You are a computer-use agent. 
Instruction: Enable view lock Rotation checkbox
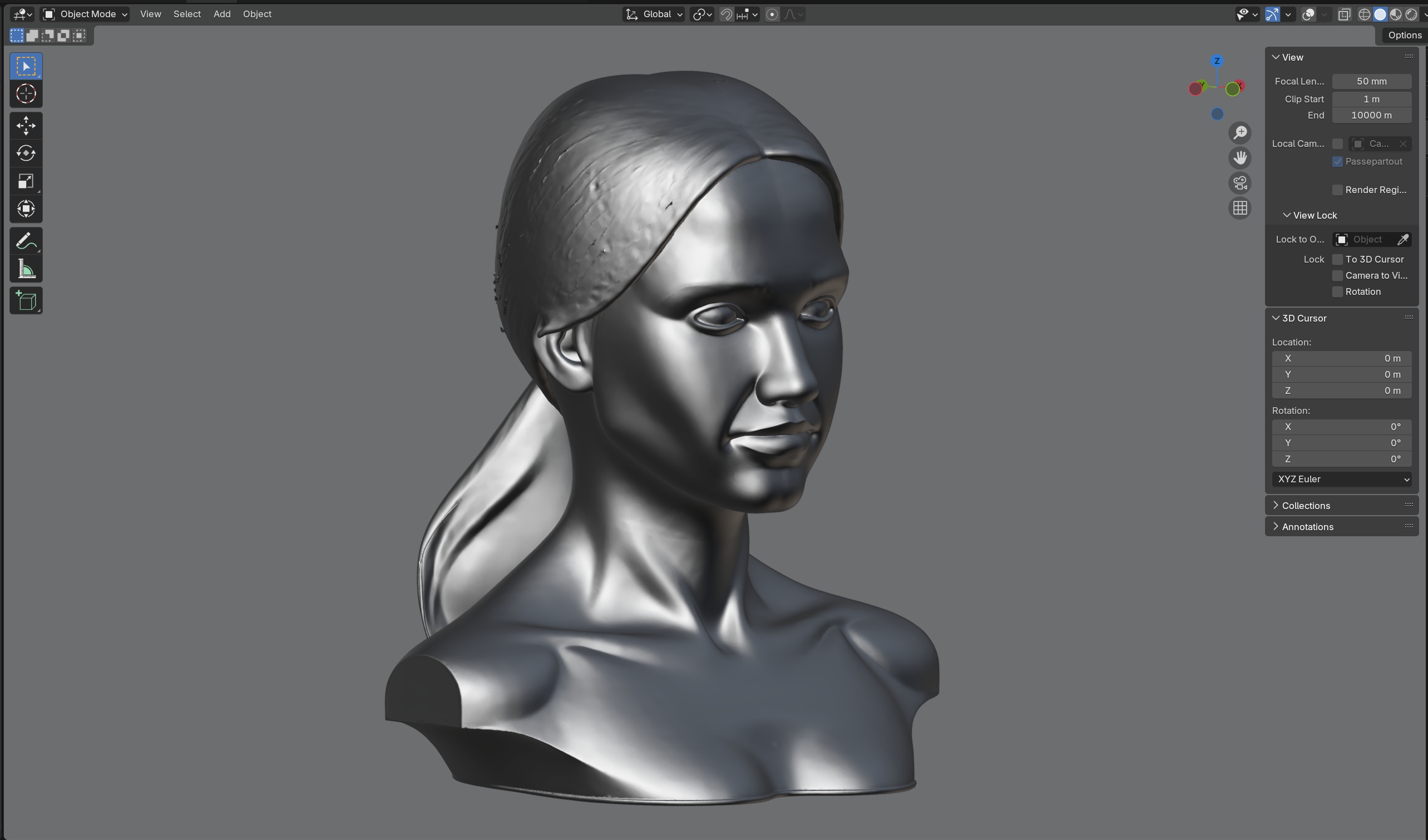click(x=1337, y=291)
